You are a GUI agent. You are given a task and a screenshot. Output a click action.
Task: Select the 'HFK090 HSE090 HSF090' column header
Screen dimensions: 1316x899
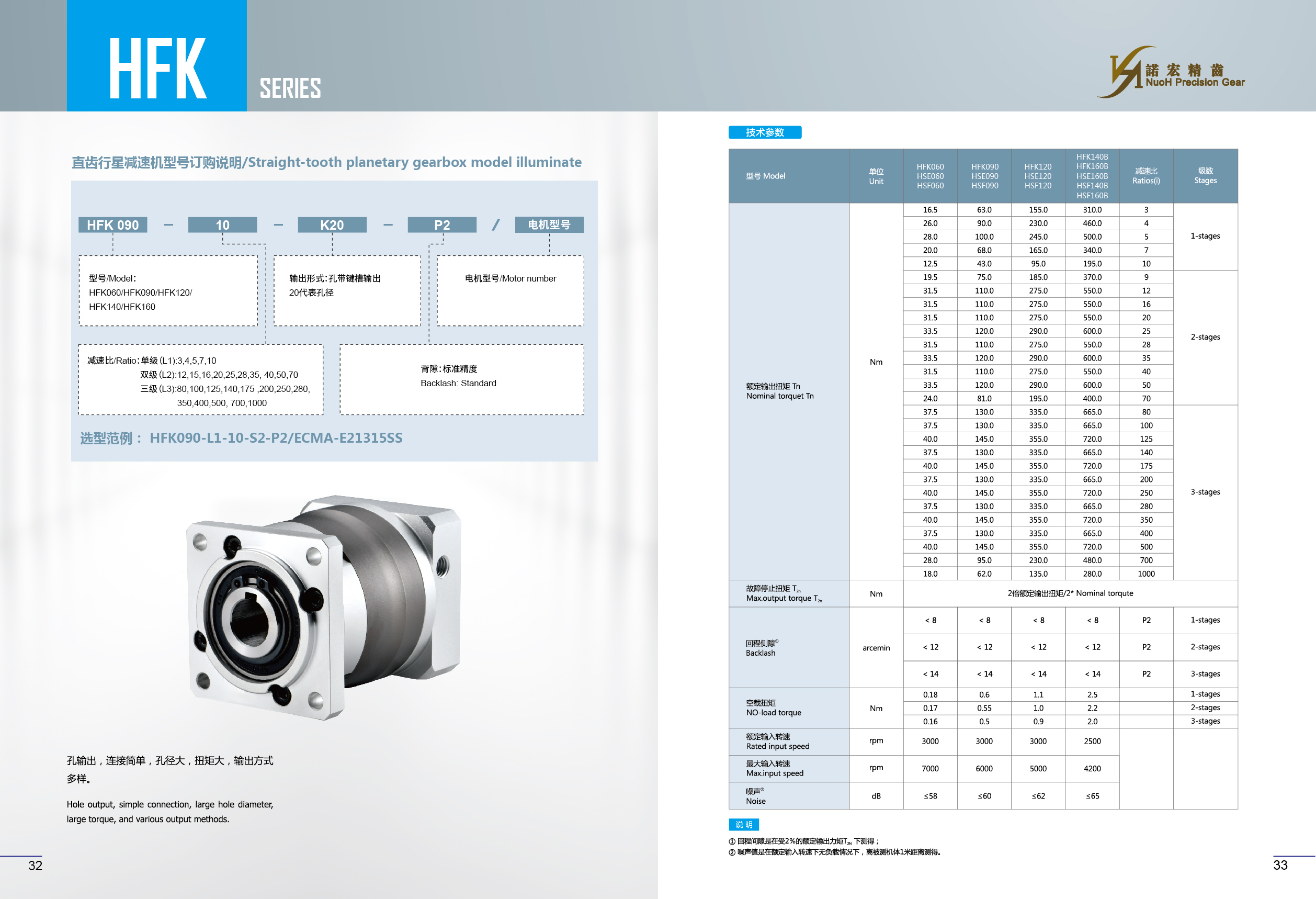(x=985, y=176)
